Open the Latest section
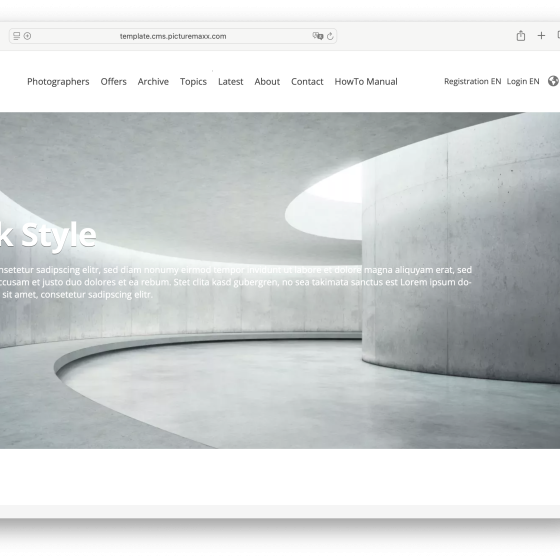Screen dimensions: 560x560 coord(231,82)
